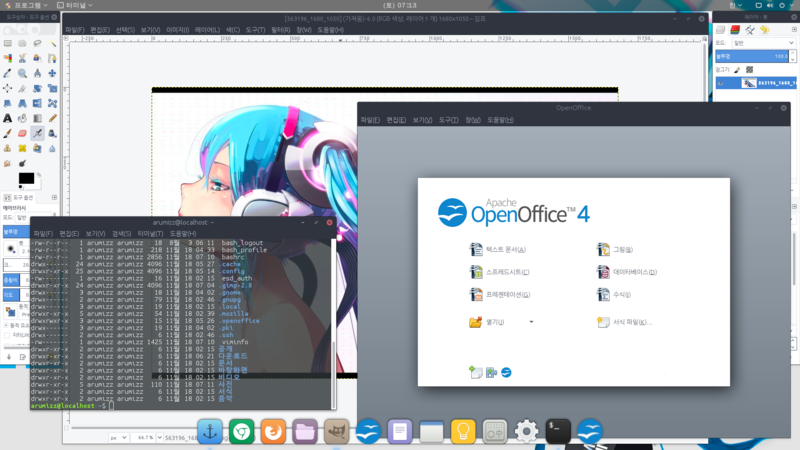This screenshot has width=800, height=450.
Task: Toggle visibility eye of the 563196 layer
Action: [720, 83]
